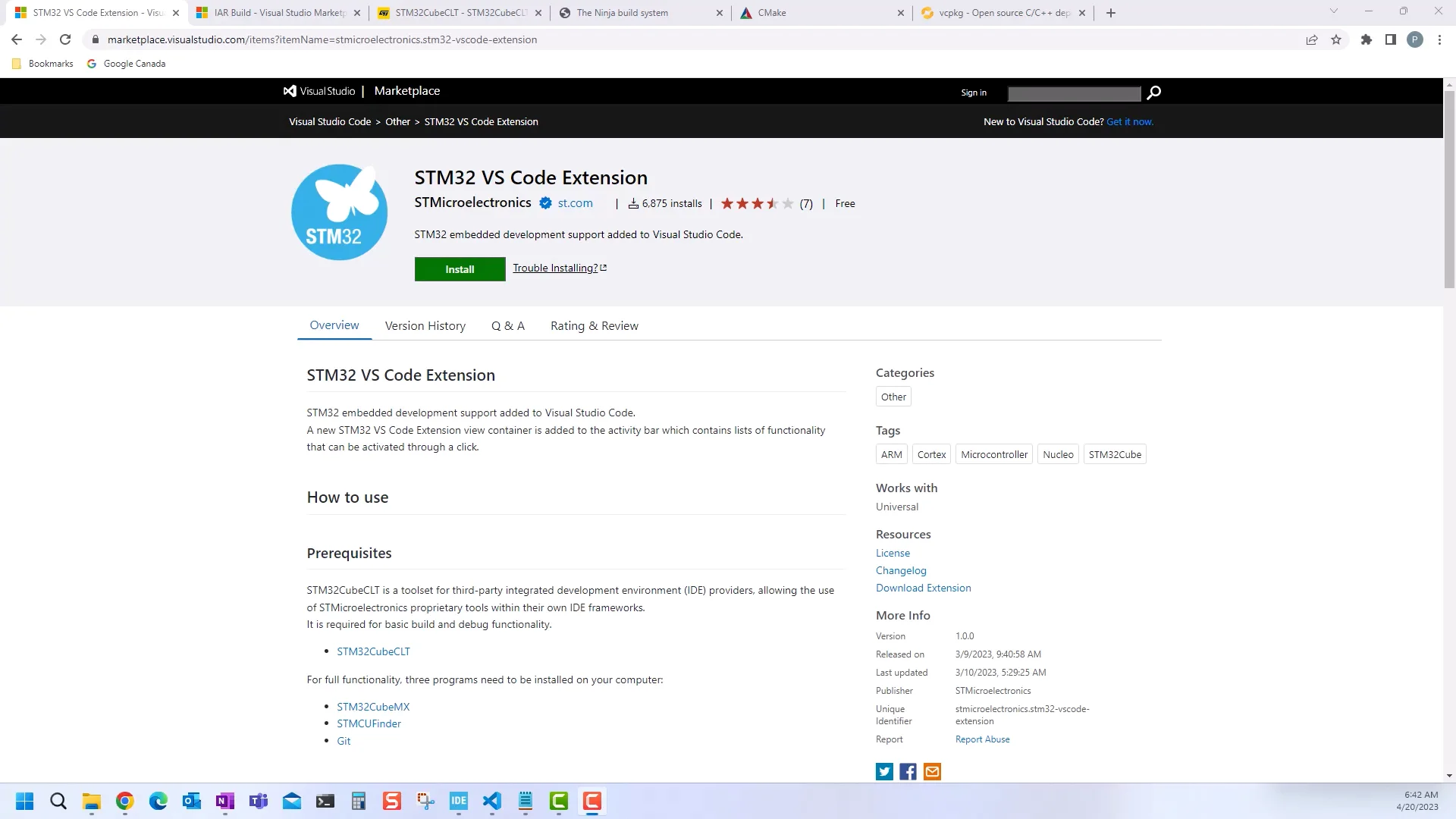Click the Report Abuse link
The width and height of the screenshot is (1456, 819).
click(x=982, y=739)
